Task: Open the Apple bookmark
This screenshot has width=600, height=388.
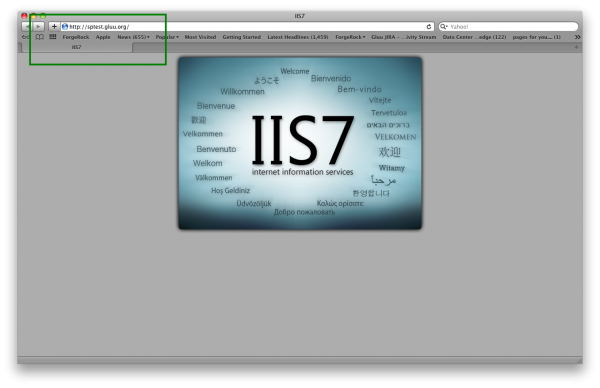Action: tap(103, 37)
